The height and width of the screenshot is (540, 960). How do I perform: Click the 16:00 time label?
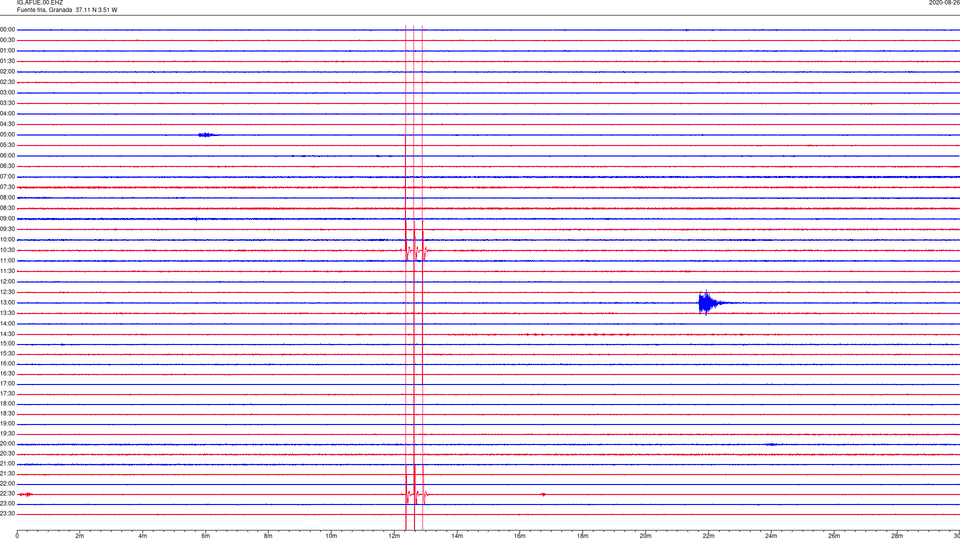[8, 364]
